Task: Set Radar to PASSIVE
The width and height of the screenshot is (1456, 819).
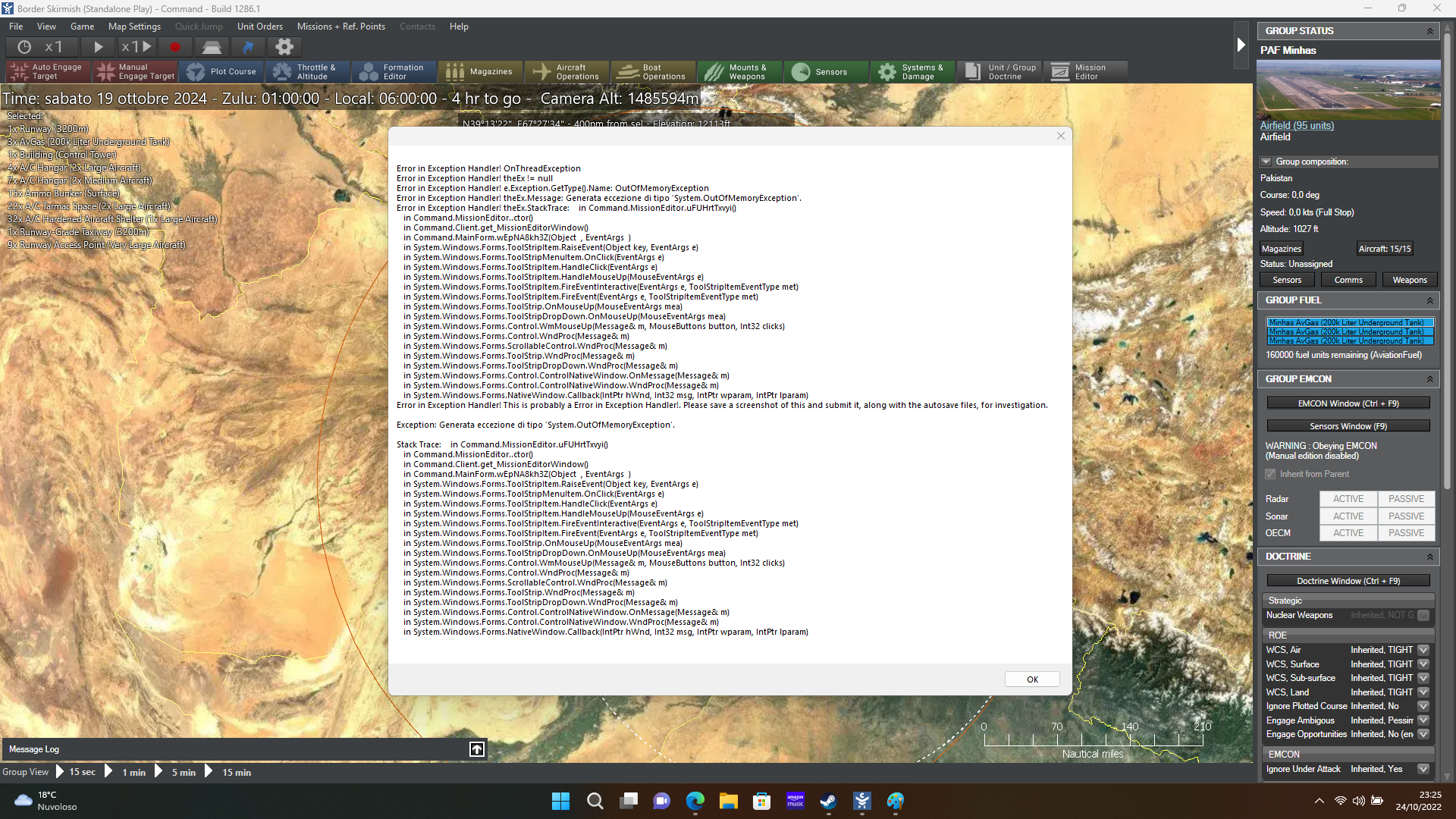Action: click(x=1406, y=499)
